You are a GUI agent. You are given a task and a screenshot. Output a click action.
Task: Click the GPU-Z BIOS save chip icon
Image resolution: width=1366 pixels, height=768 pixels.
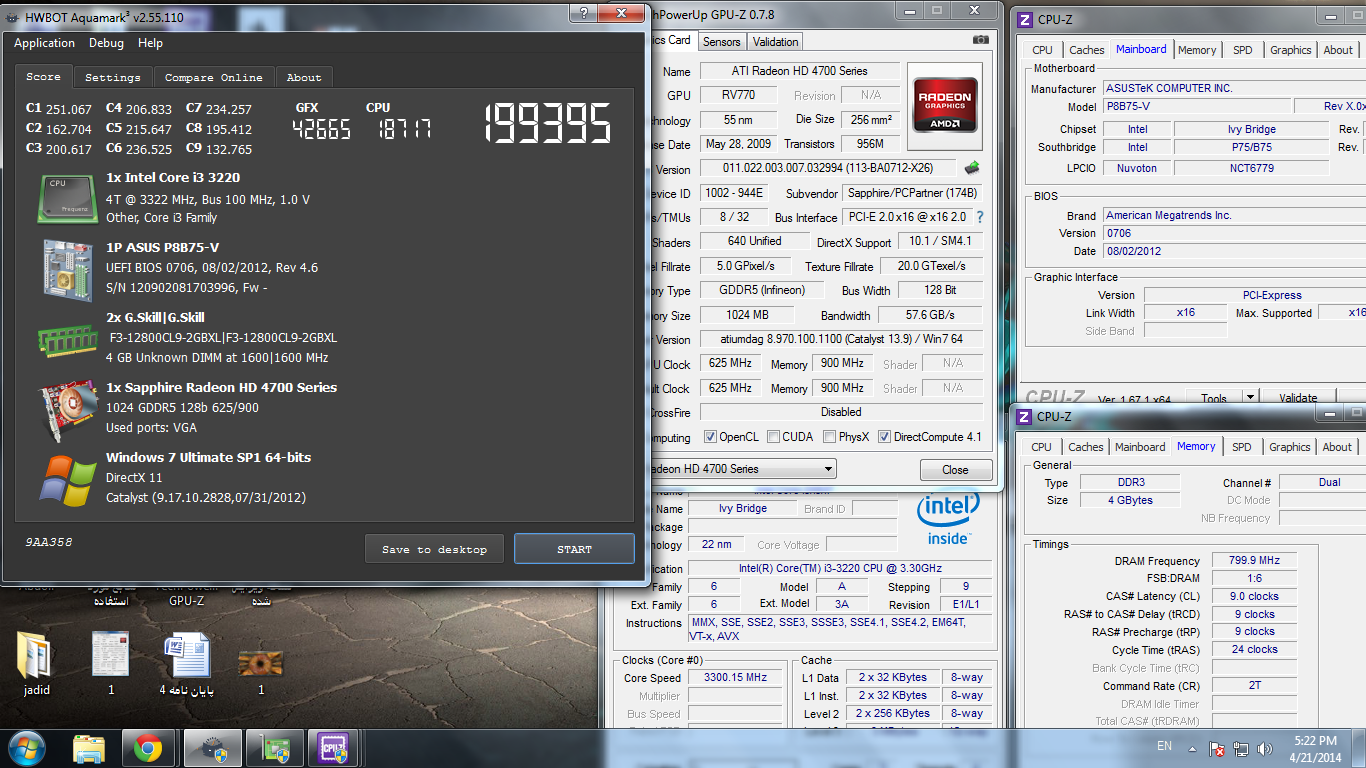[x=971, y=168]
